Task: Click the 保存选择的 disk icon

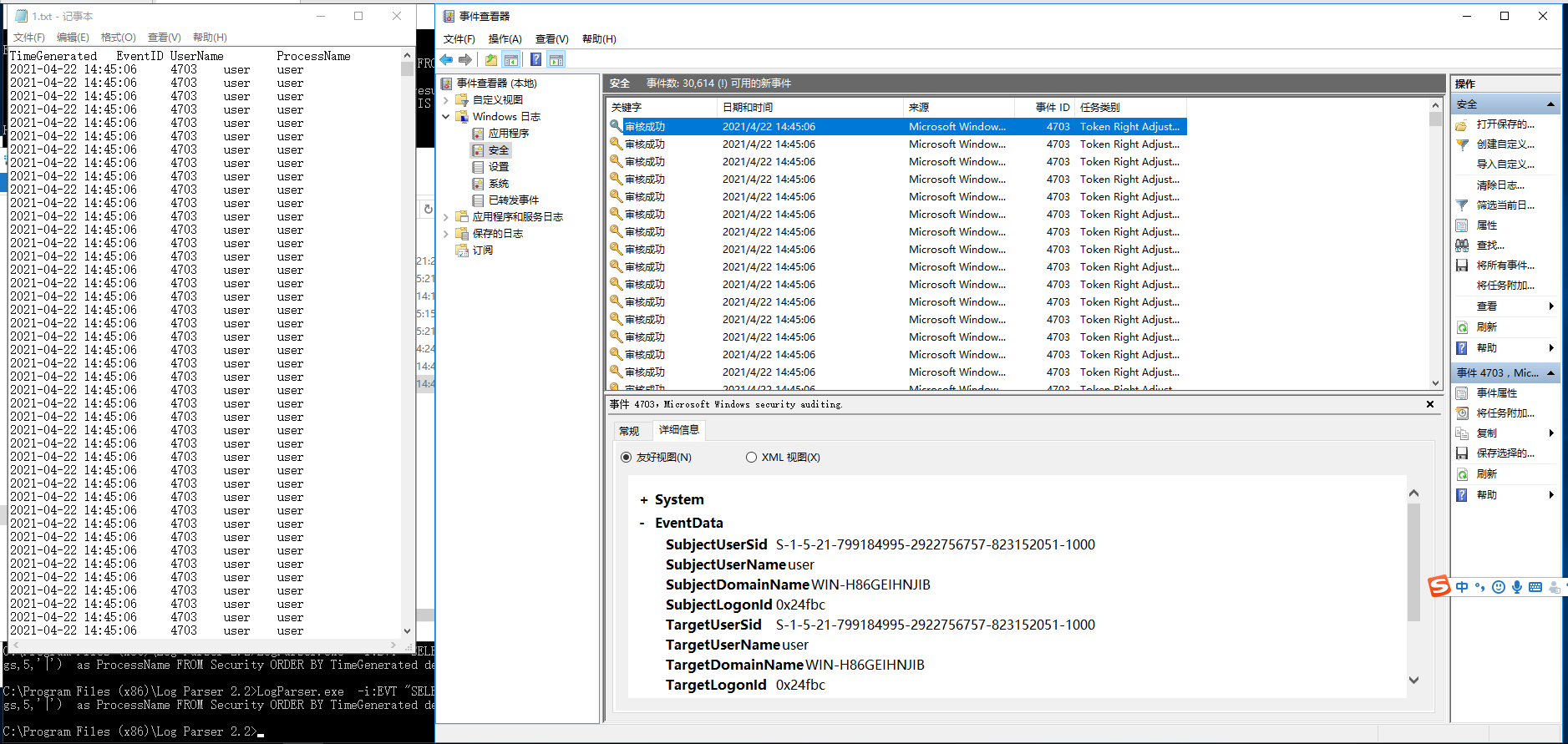Action: pyautogui.click(x=1462, y=453)
